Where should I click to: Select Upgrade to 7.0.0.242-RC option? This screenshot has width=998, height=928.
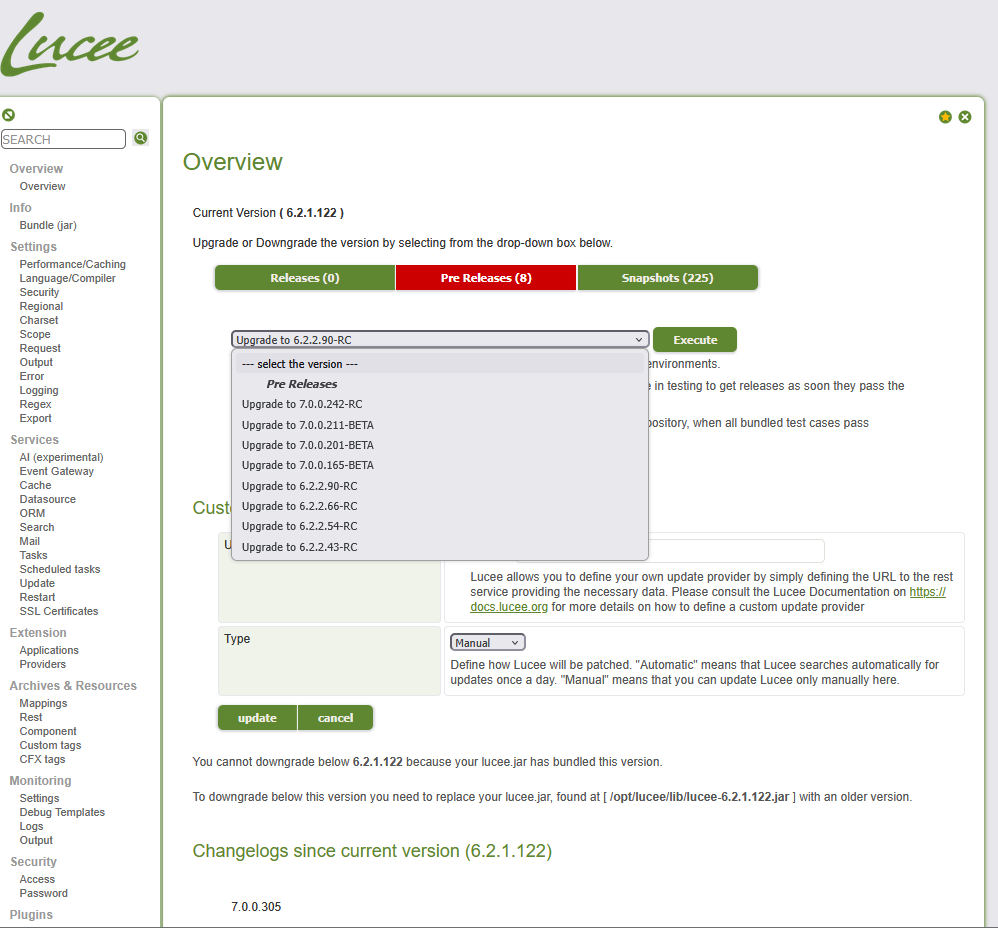tap(440, 404)
